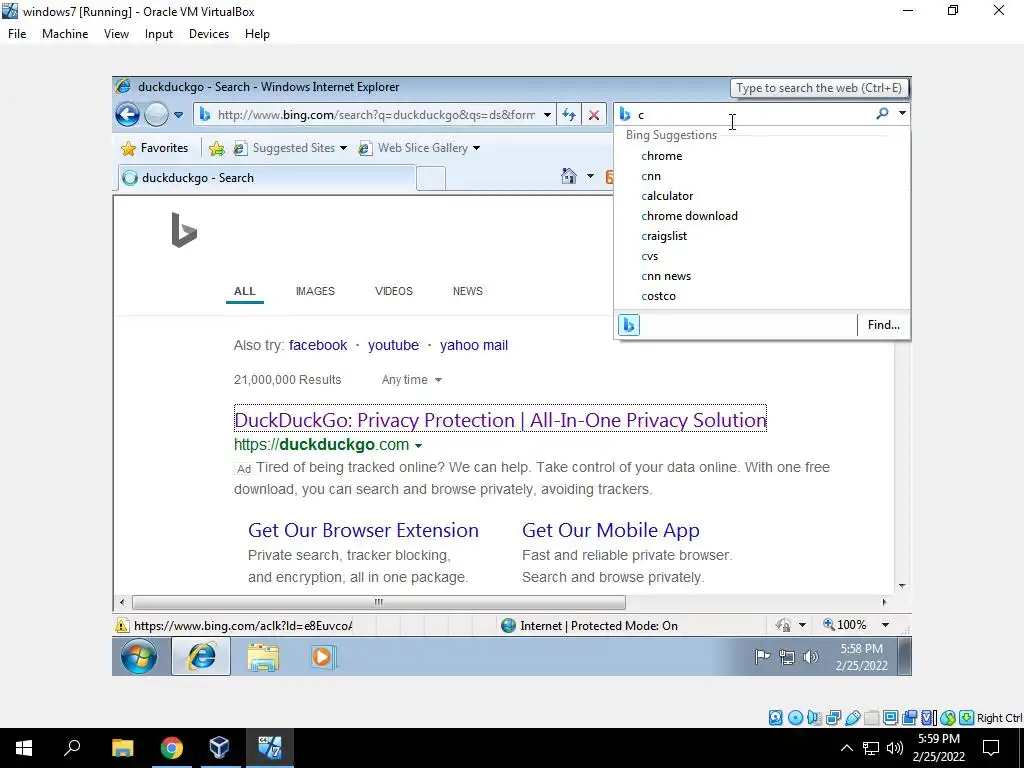Click the Action Center flag in the Windows 7 tray
The height and width of the screenshot is (768, 1024).
click(763, 657)
